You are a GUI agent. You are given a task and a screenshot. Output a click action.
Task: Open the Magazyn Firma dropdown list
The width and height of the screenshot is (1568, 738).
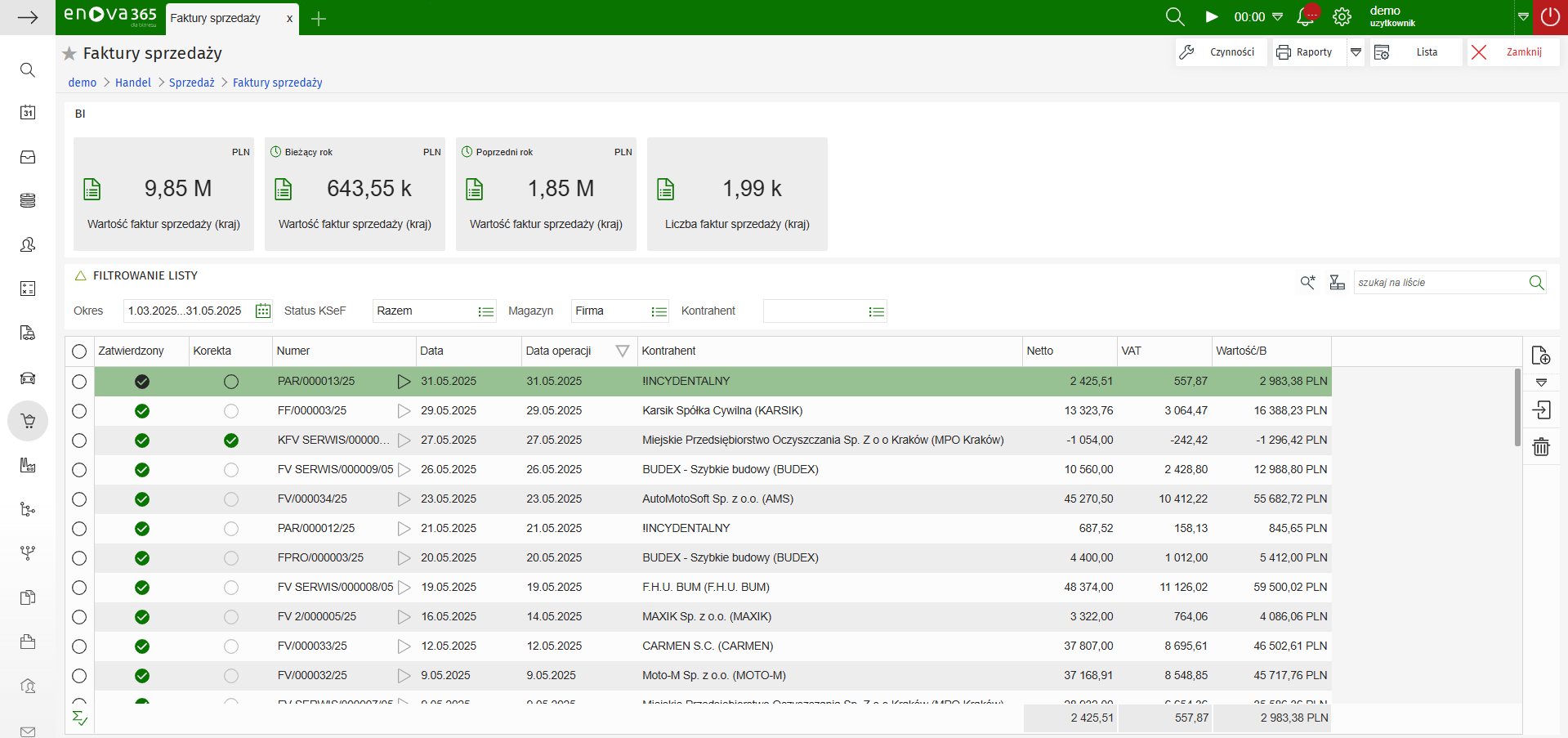659,311
